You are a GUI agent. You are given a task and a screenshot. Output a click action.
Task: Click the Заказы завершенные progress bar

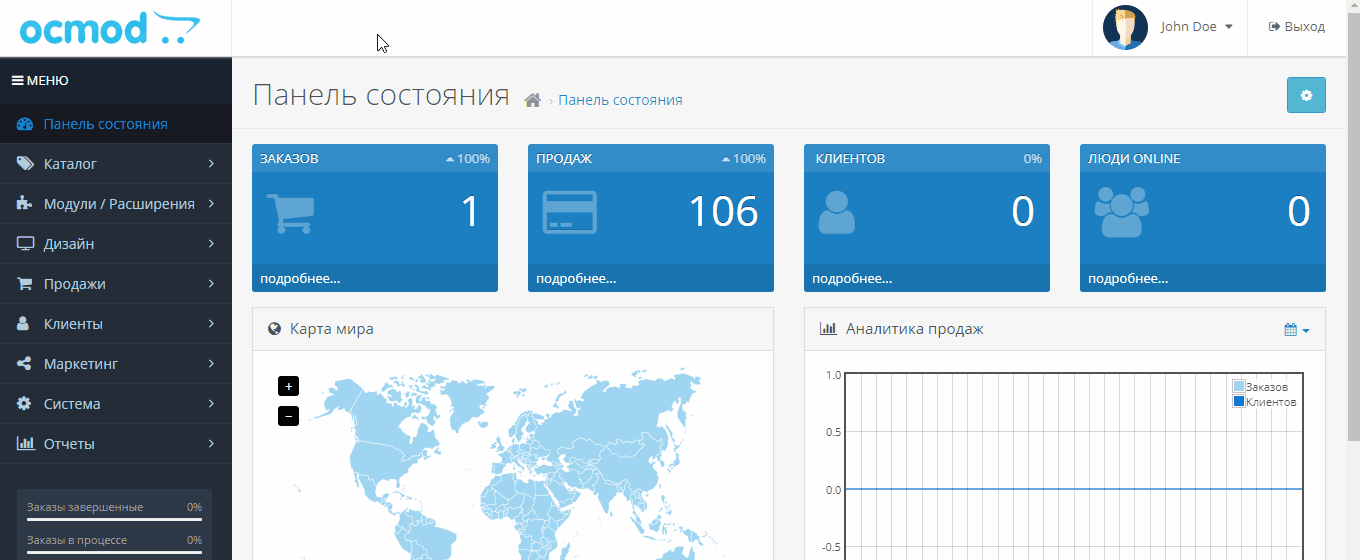tap(114, 519)
